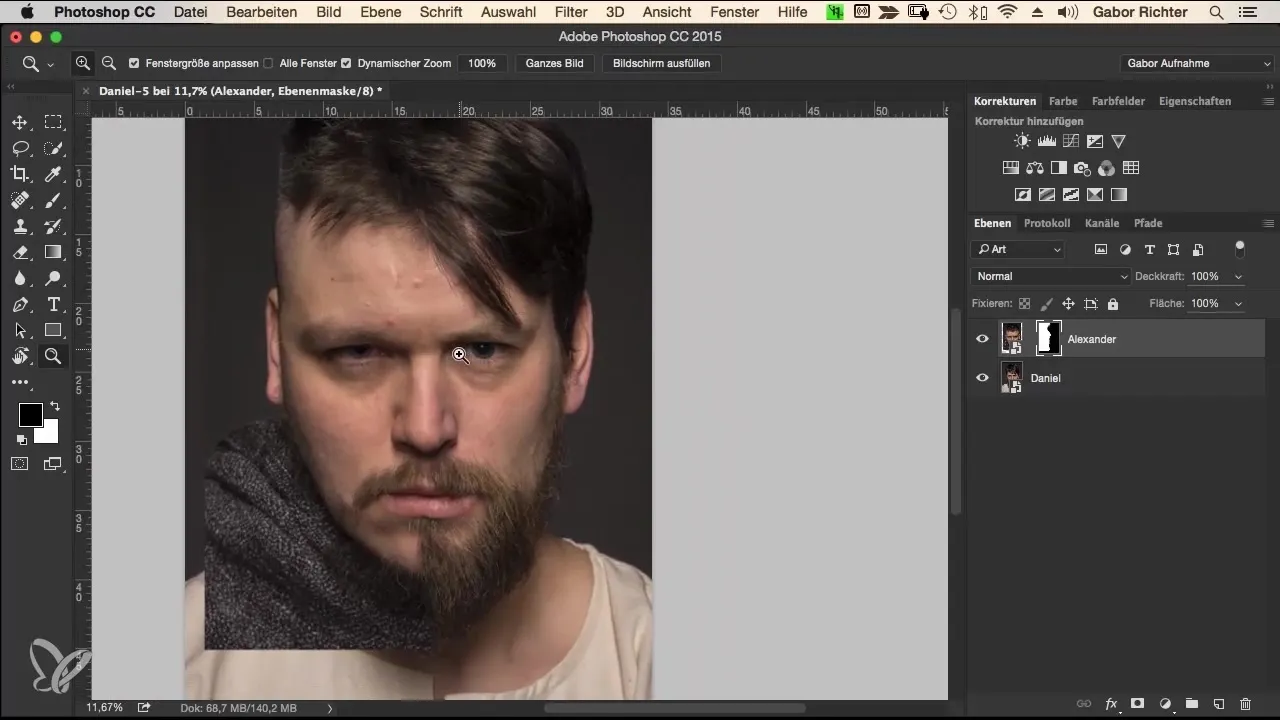Add a Brightness/Contrast adjustment
Screen dimensions: 1280x720
(1022, 141)
